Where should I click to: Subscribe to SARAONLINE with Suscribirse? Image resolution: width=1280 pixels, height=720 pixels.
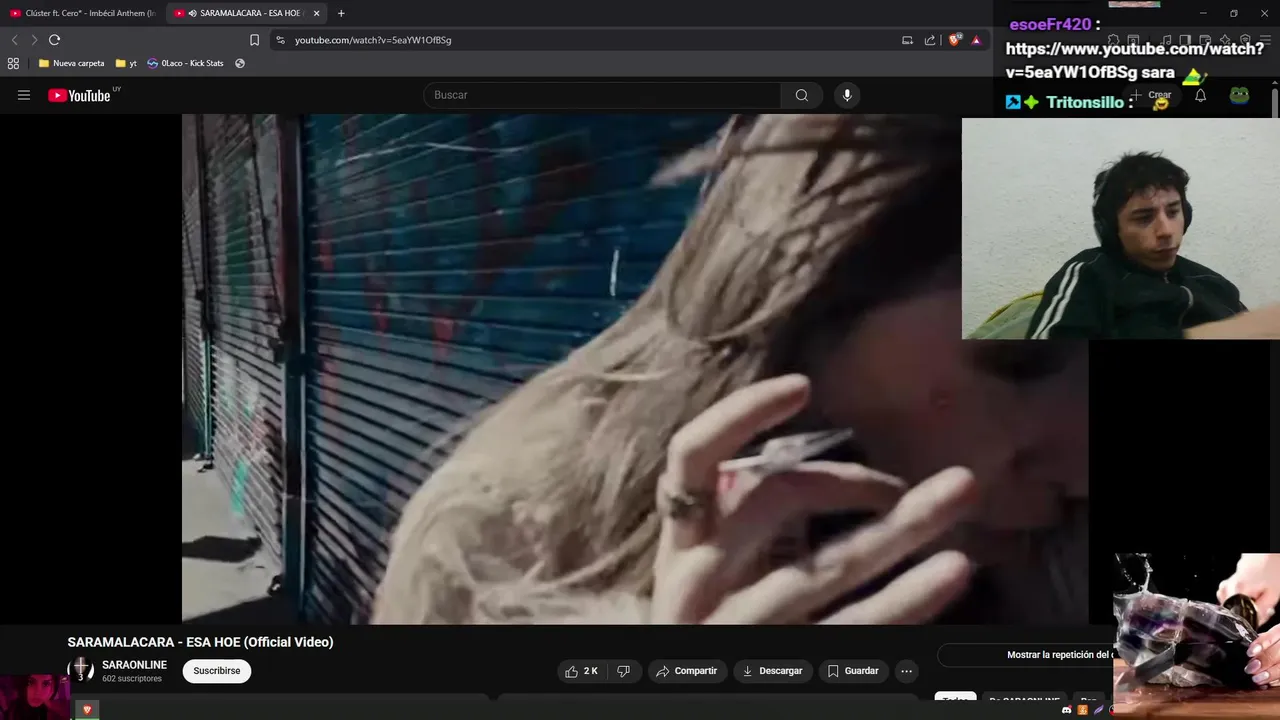coord(217,671)
